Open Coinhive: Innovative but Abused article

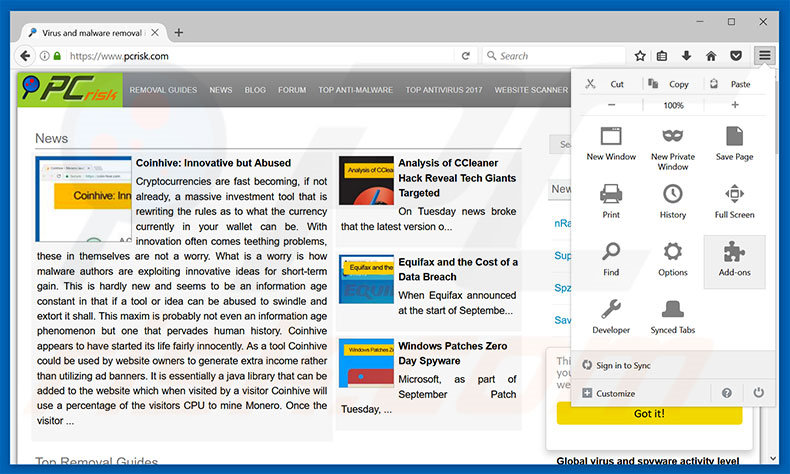(213, 163)
